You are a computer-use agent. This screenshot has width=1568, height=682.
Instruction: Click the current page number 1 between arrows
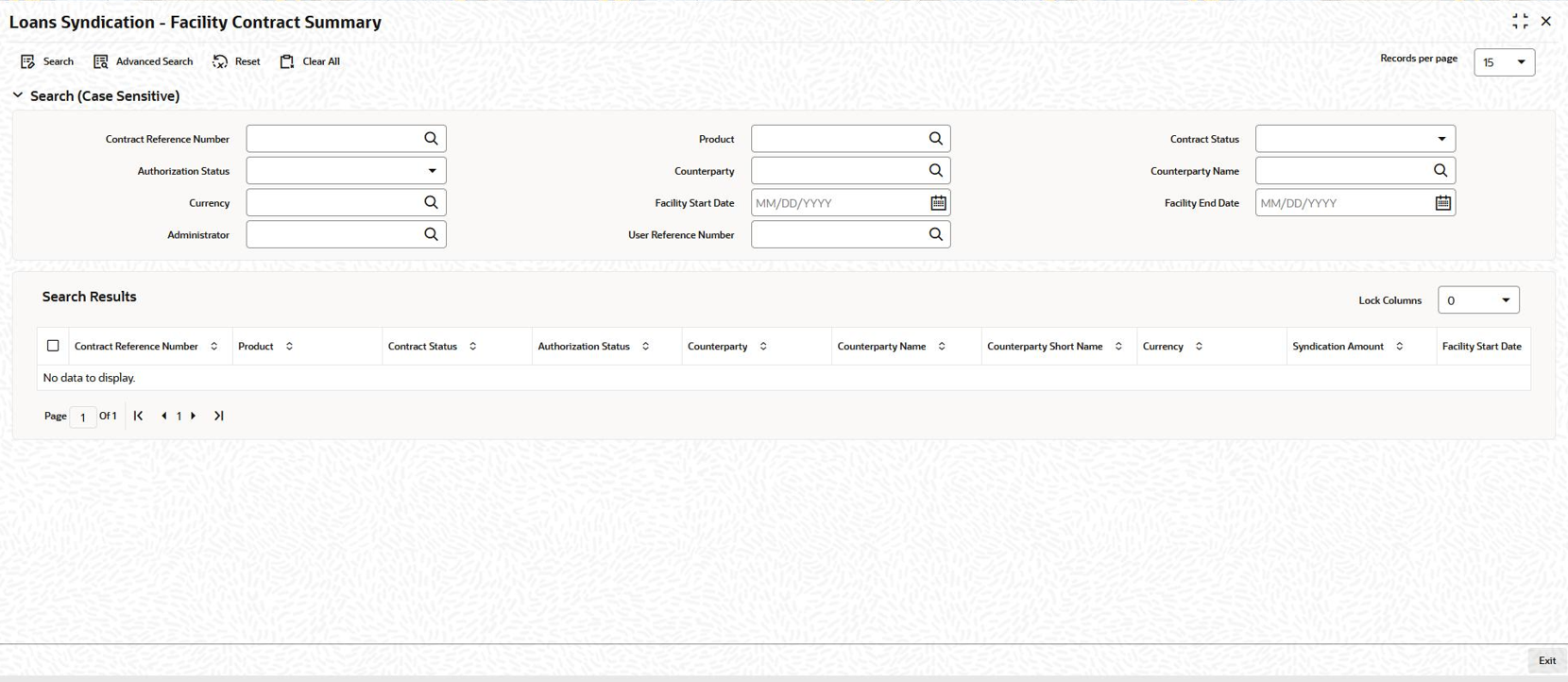pos(179,416)
